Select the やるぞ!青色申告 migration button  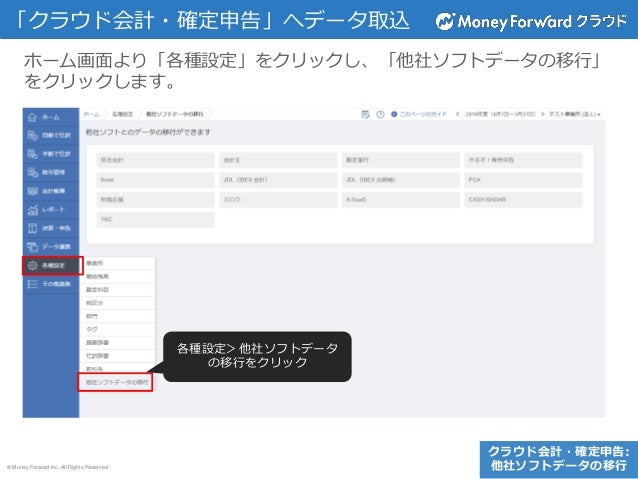coord(523,160)
